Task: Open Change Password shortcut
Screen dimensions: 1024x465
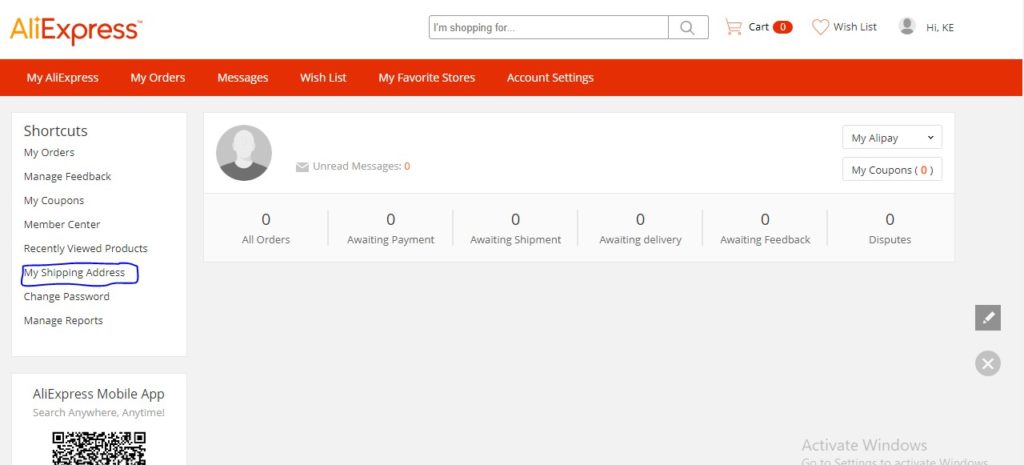Action: tap(67, 297)
